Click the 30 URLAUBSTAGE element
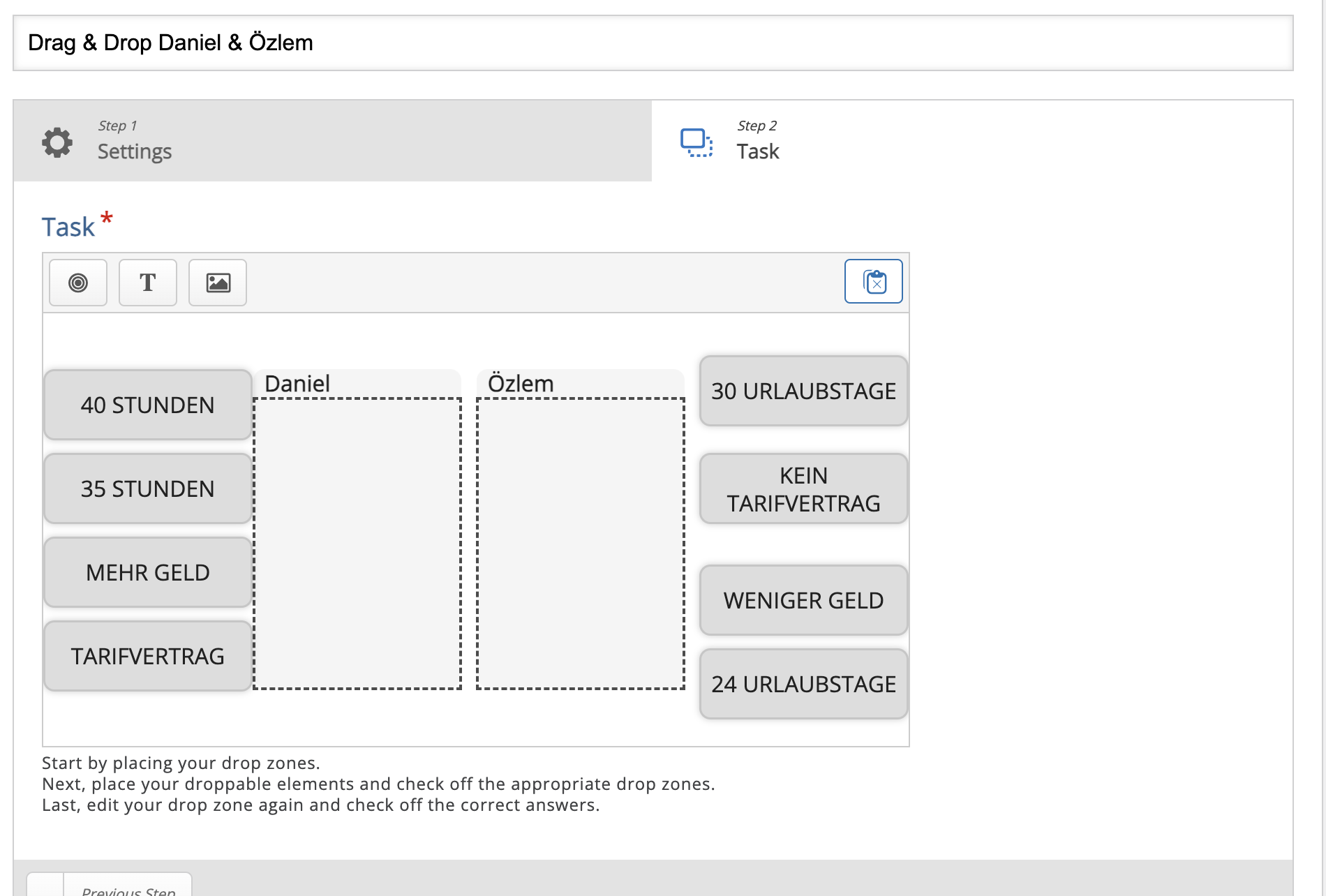The image size is (1326, 896). 803,391
